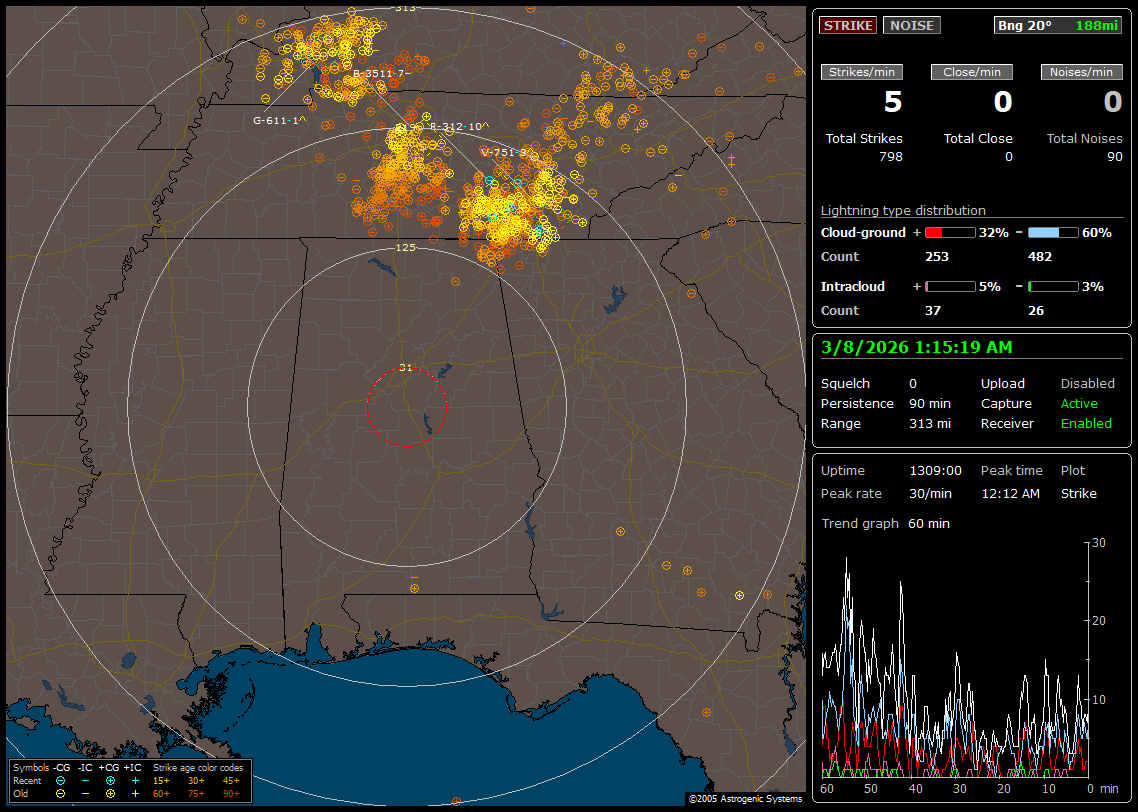This screenshot has width=1138, height=812.
Task: Click the negative Cloud-ground blue percentage bar
Action: 1053,232
